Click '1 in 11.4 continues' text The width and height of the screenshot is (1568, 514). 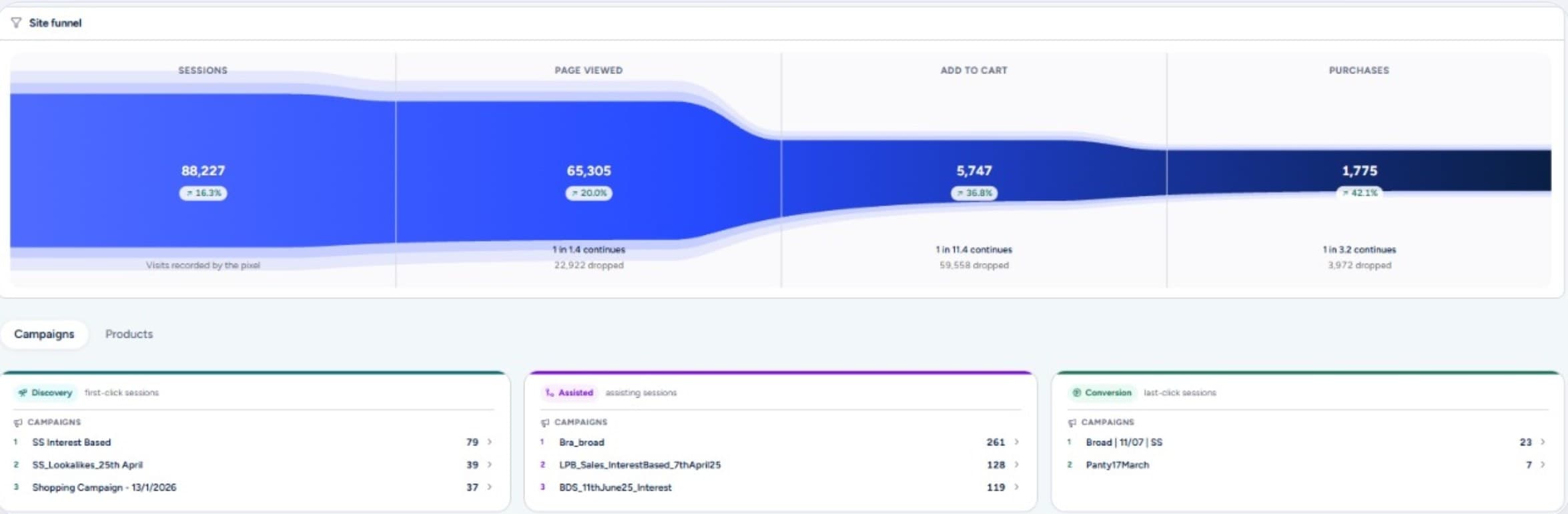tap(974, 249)
